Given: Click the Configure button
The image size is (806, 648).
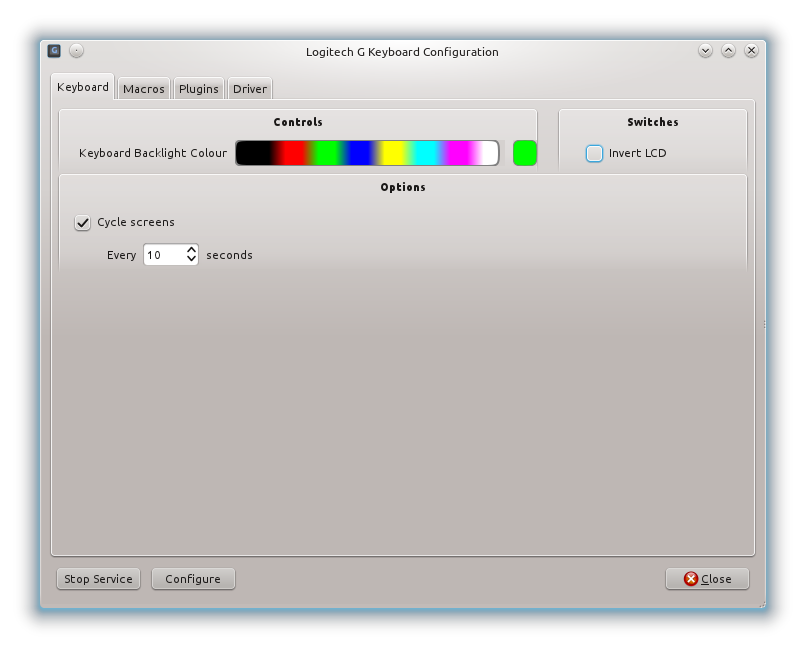Looking at the screenshot, I should pyautogui.click(x=193, y=579).
